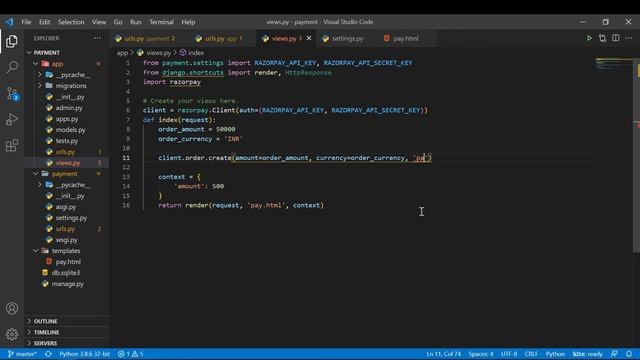Switch to the settings.py tab

tap(347, 38)
